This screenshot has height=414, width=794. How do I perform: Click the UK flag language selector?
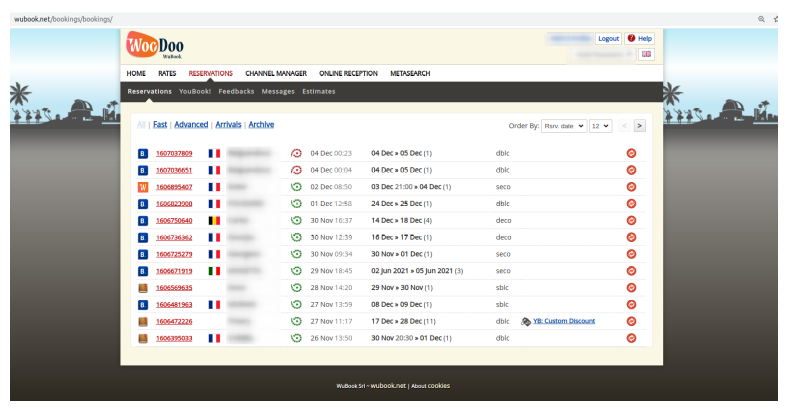coord(646,54)
